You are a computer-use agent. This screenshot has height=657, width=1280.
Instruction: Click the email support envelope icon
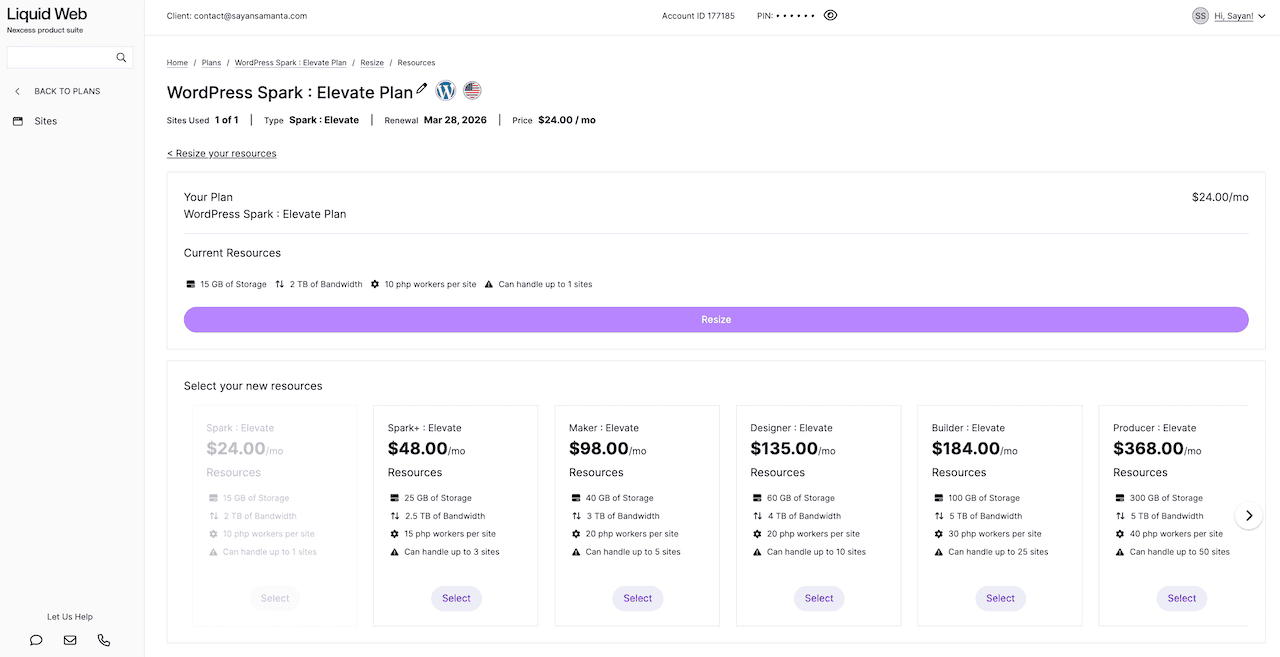(x=69, y=640)
